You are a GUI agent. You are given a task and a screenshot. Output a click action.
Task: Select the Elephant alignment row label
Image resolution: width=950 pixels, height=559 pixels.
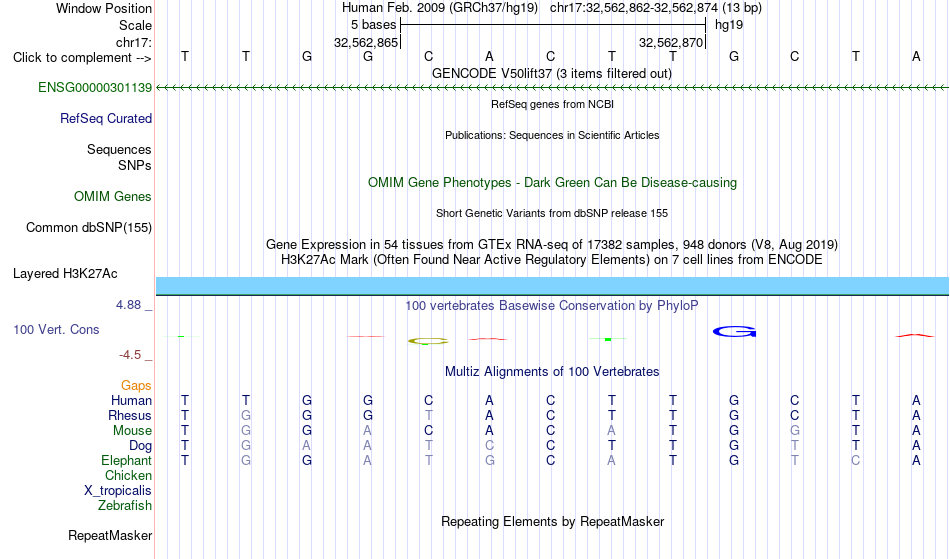[x=127, y=461]
